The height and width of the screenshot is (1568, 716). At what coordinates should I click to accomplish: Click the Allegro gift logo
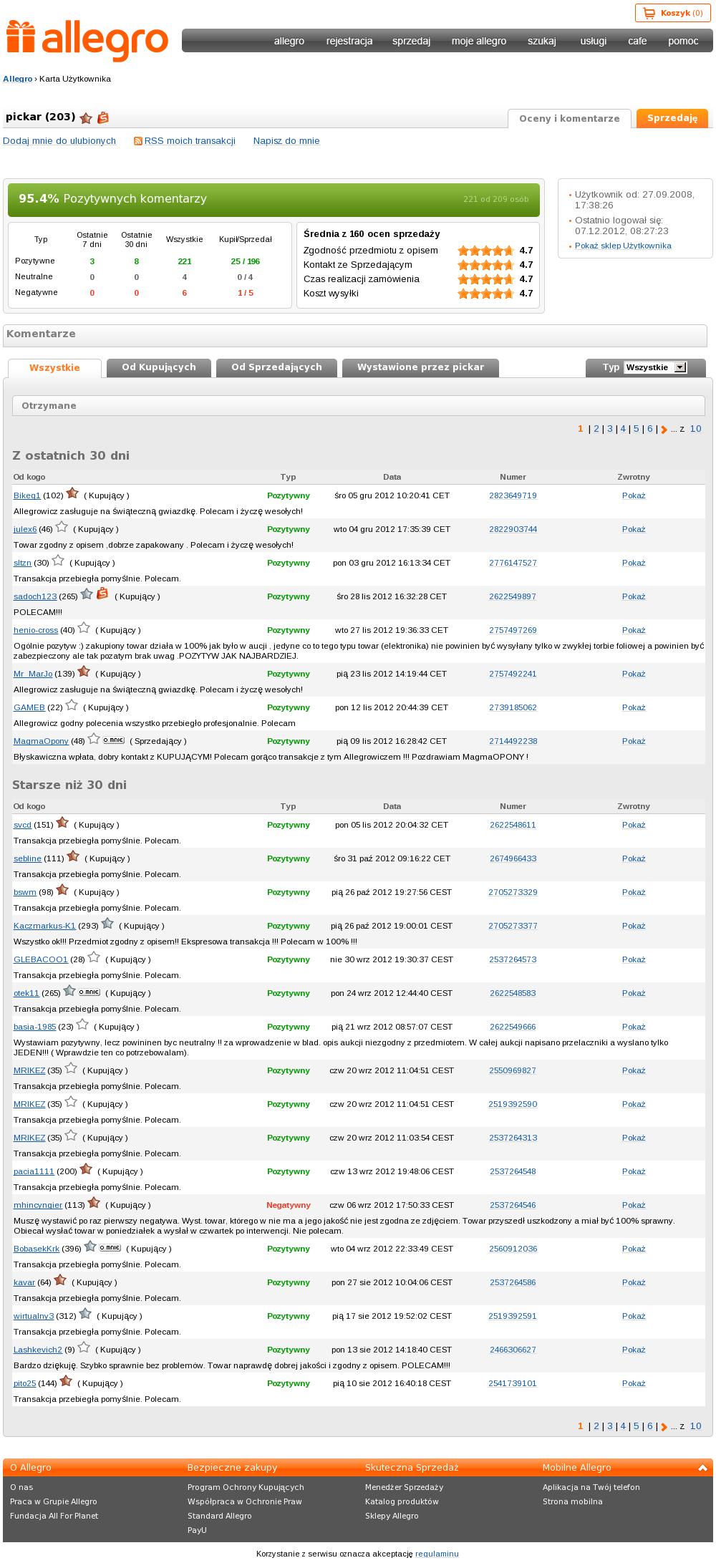(87, 41)
